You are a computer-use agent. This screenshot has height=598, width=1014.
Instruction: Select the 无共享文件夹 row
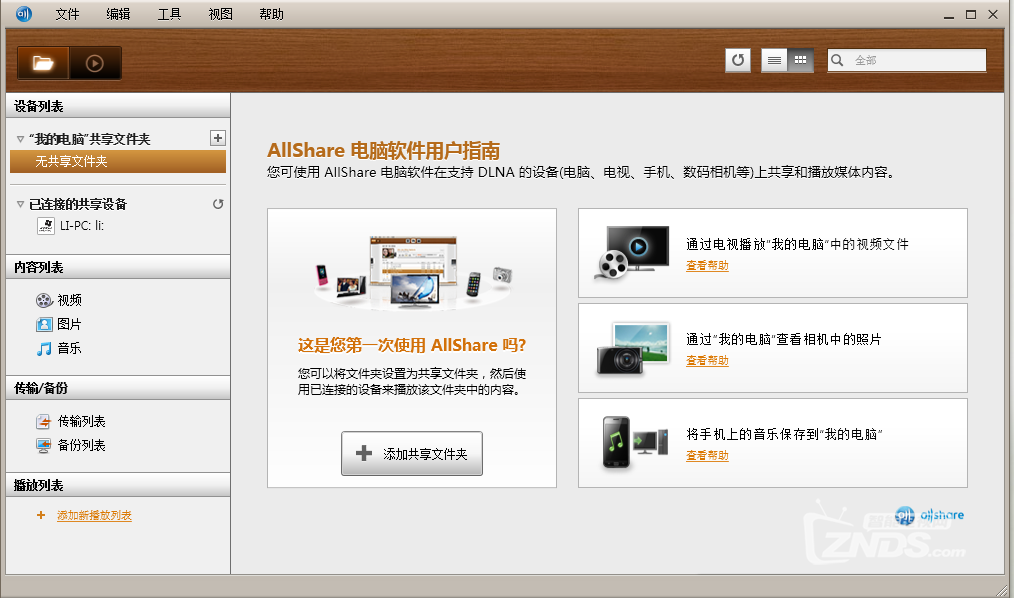(118, 162)
